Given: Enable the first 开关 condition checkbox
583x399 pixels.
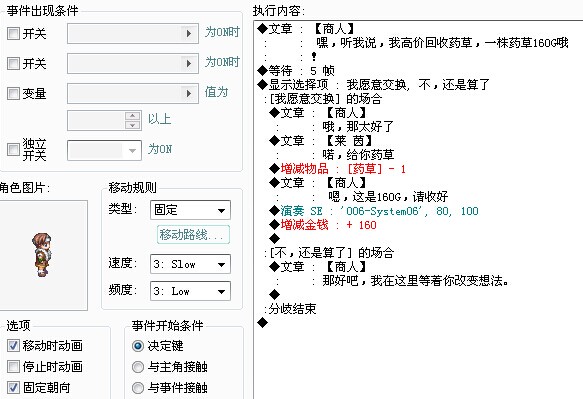Looking at the screenshot, I should pyautogui.click(x=13, y=33).
